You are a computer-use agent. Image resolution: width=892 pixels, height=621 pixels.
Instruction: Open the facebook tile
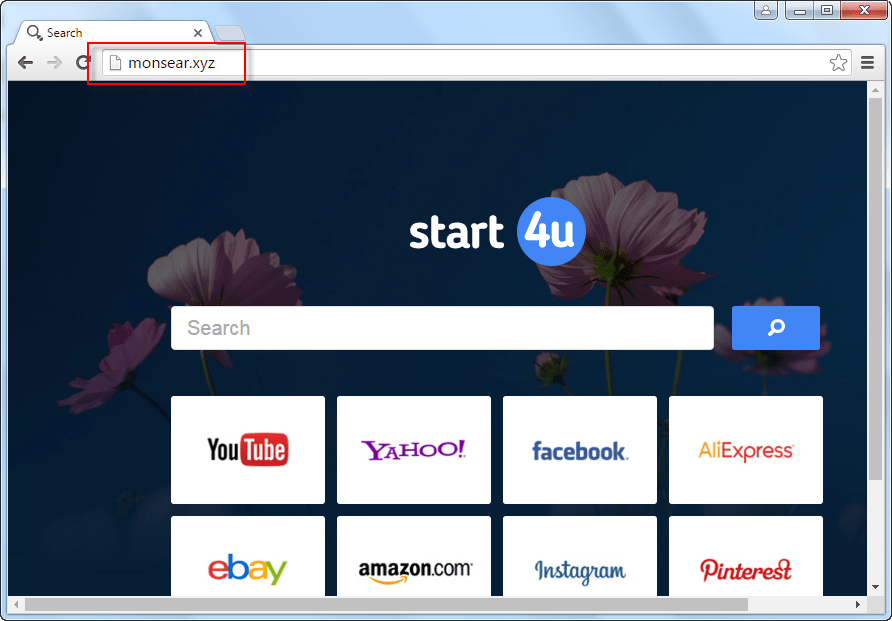tap(580, 450)
